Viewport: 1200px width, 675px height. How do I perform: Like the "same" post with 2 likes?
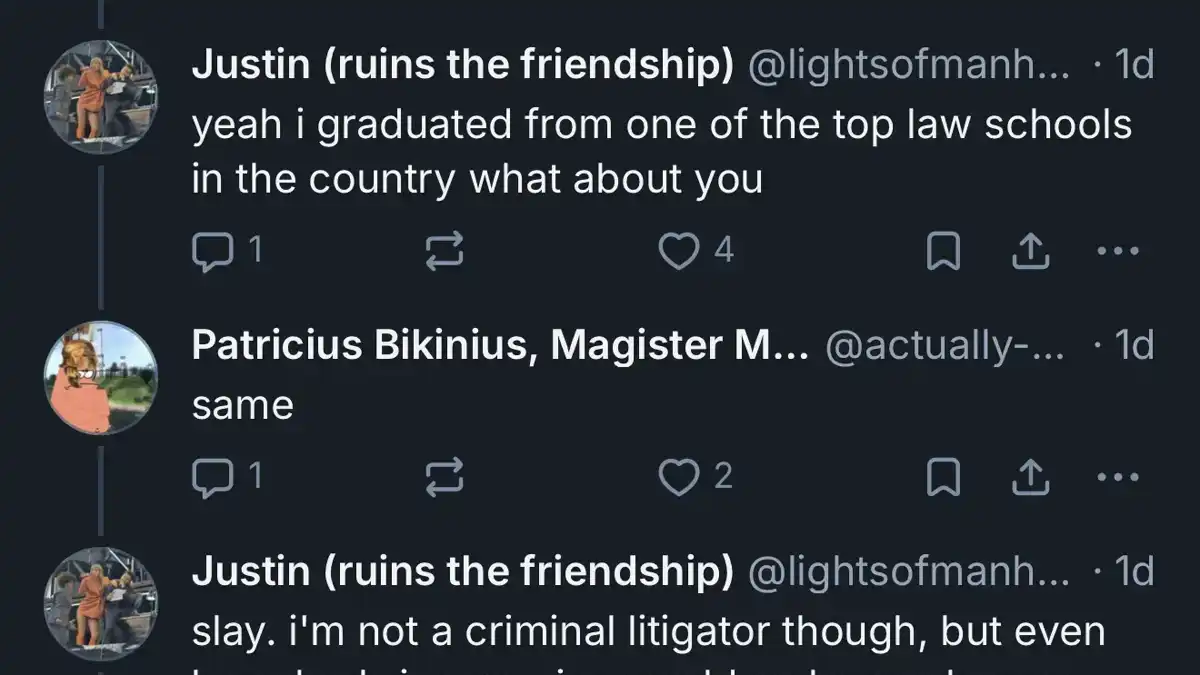[696, 477]
